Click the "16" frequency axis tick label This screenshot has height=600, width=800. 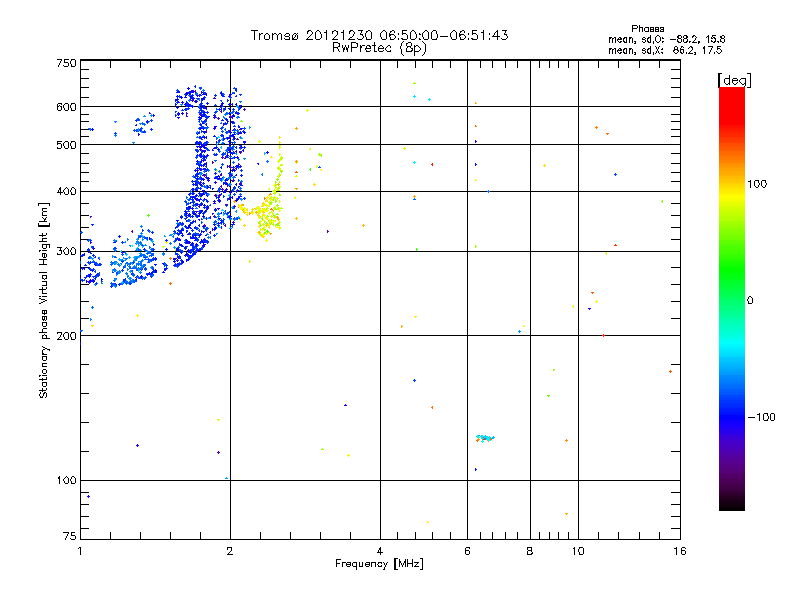pyautogui.click(x=680, y=551)
